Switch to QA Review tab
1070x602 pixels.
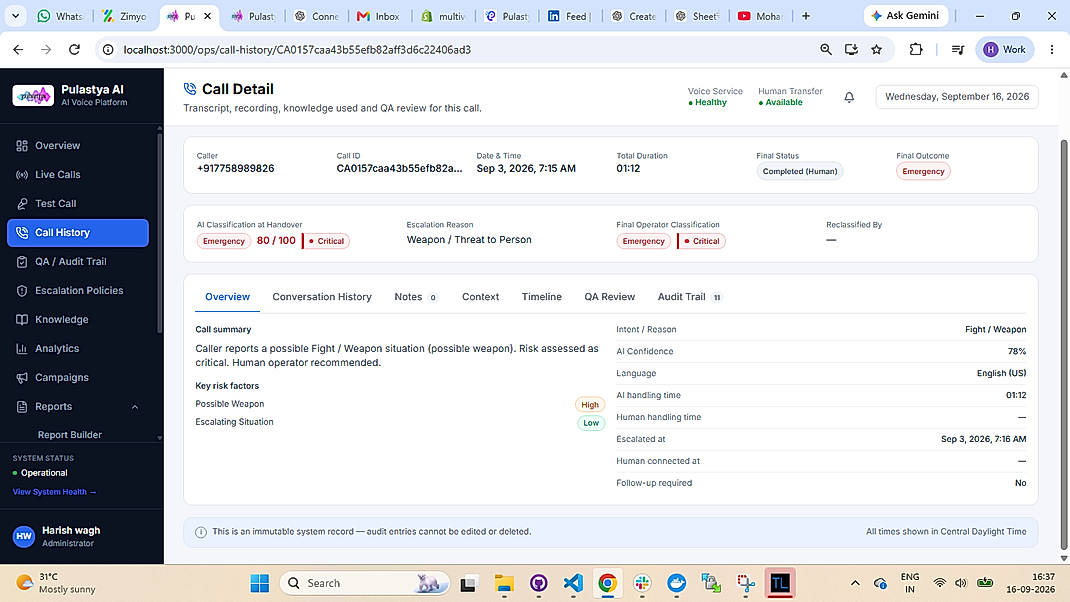click(x=609, y=297)
